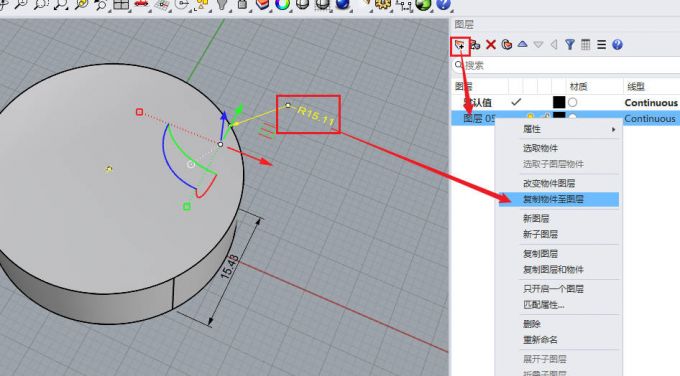Choose 重新命名 from the context menu
Image resolution: width=680 pixels, height=376 pixels.
540,340
